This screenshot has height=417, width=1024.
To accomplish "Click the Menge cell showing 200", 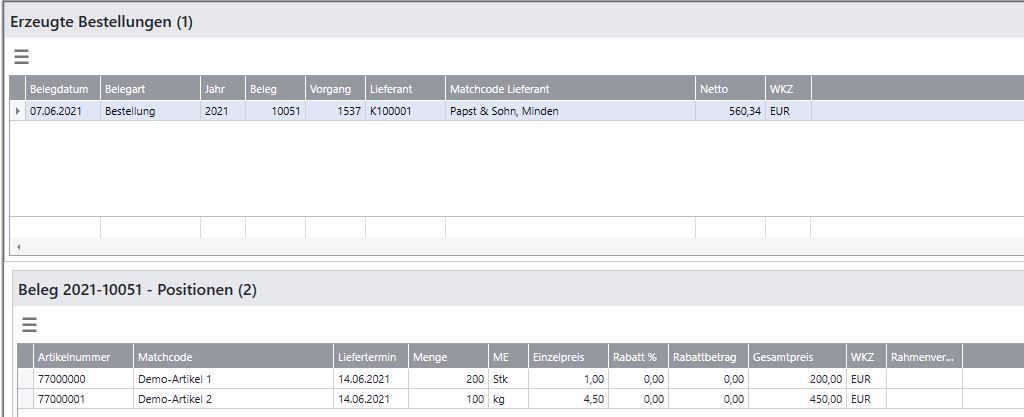I will coord(448,379).
